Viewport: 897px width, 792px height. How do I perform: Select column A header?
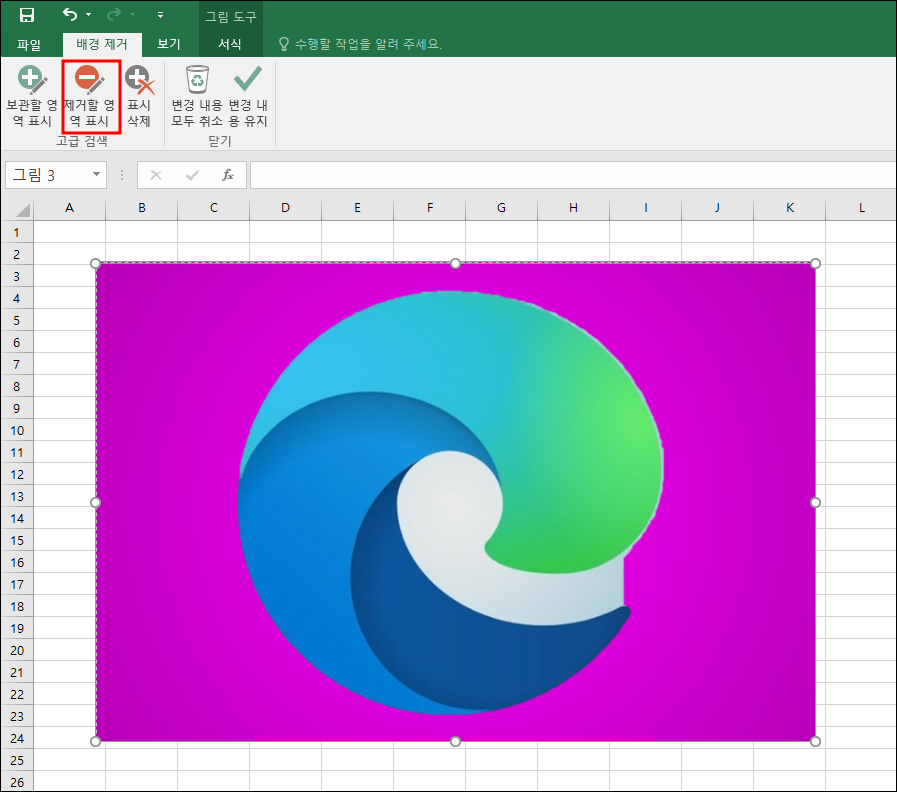(x=69, y=208)
